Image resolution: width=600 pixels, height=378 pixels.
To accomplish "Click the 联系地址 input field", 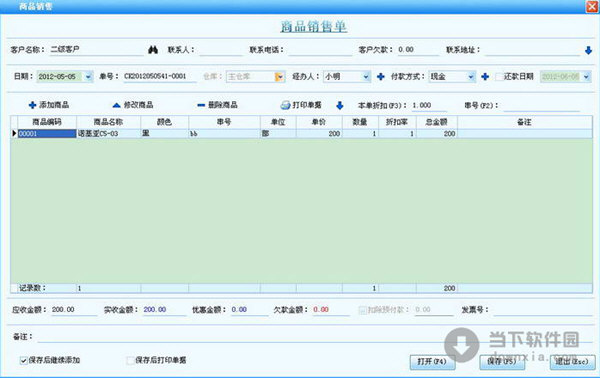I will (x=533, y=50).
